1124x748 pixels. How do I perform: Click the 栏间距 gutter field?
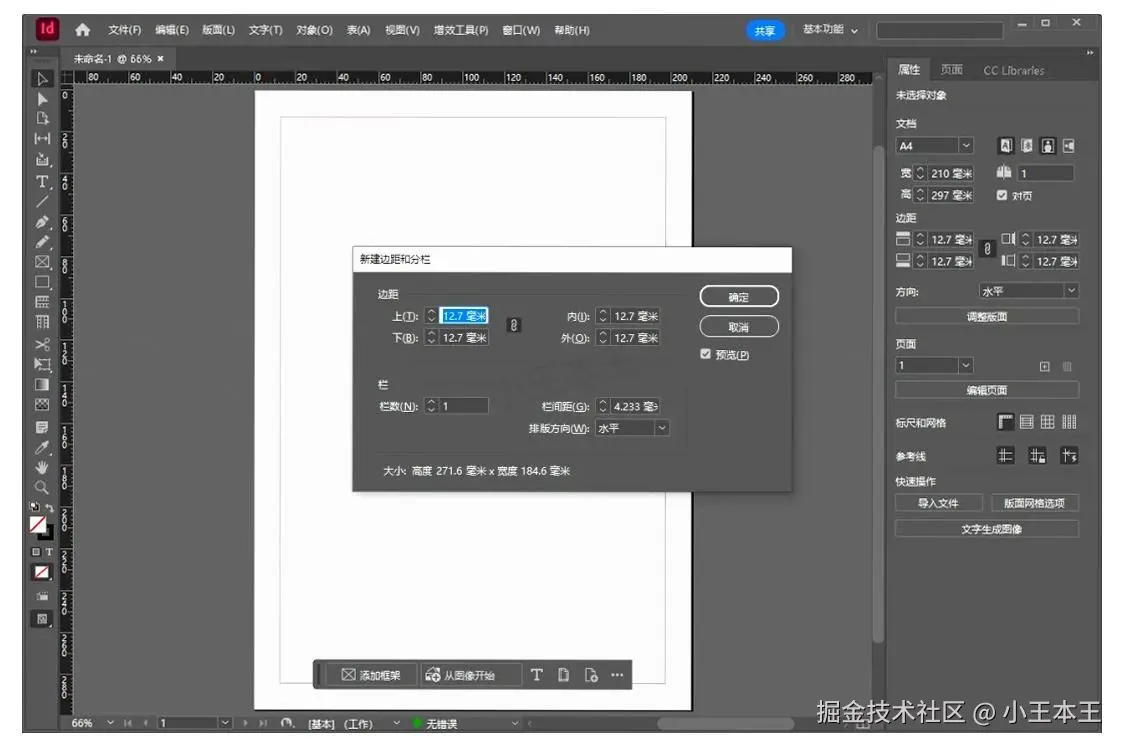point(635,406)
